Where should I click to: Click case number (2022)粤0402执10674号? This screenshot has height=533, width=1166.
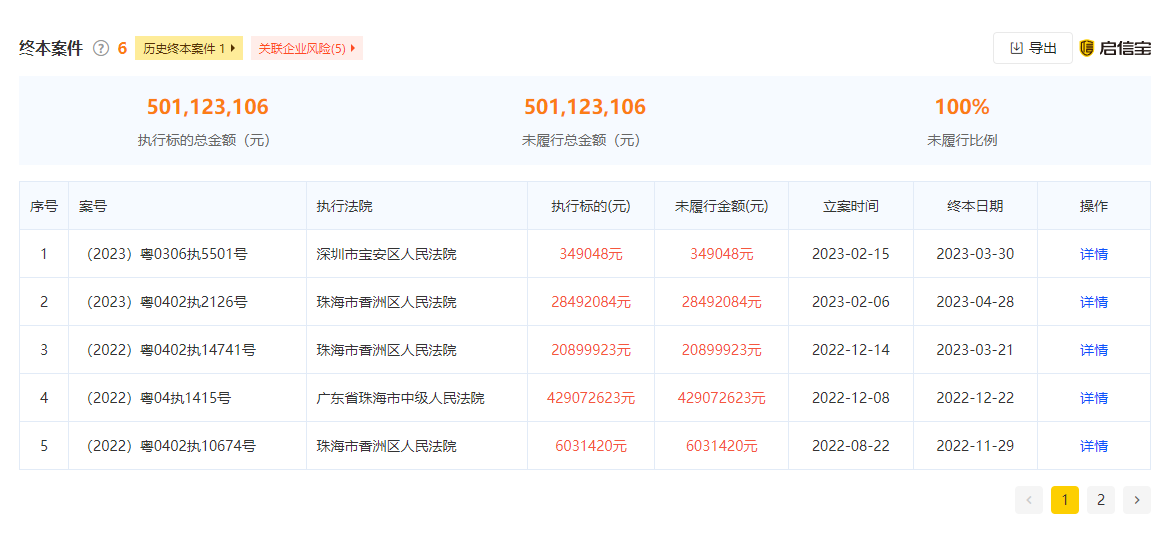point(167,446)
